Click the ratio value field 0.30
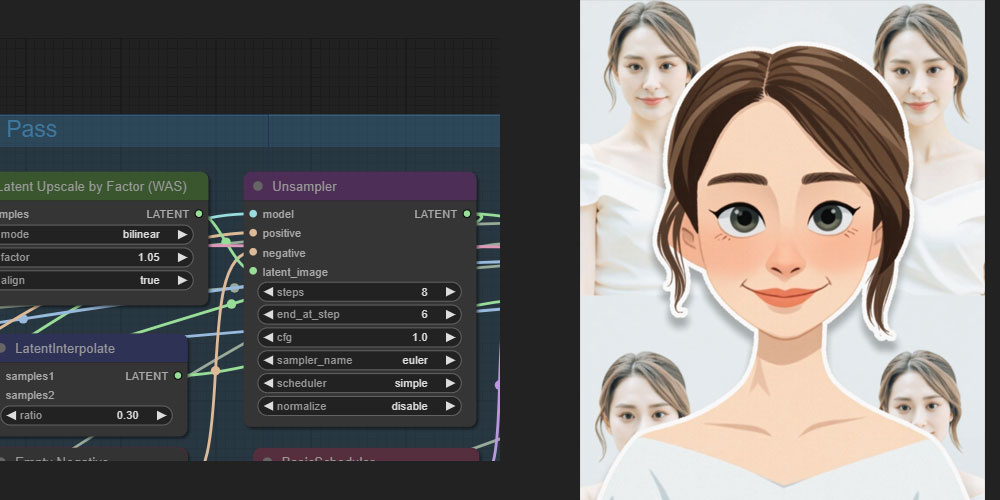Screen dimensions: 1000x500 point(86,416)
